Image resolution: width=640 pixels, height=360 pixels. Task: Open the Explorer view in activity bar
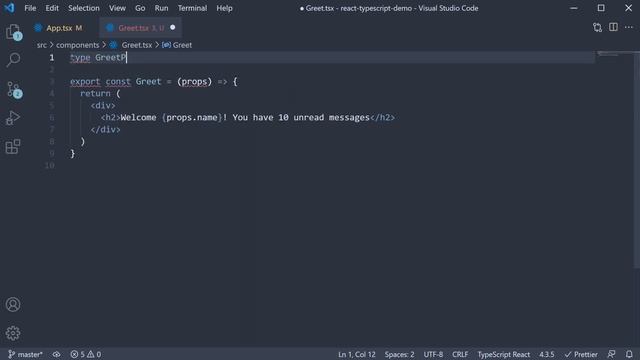pyautogui.click(x=13, y=32)
